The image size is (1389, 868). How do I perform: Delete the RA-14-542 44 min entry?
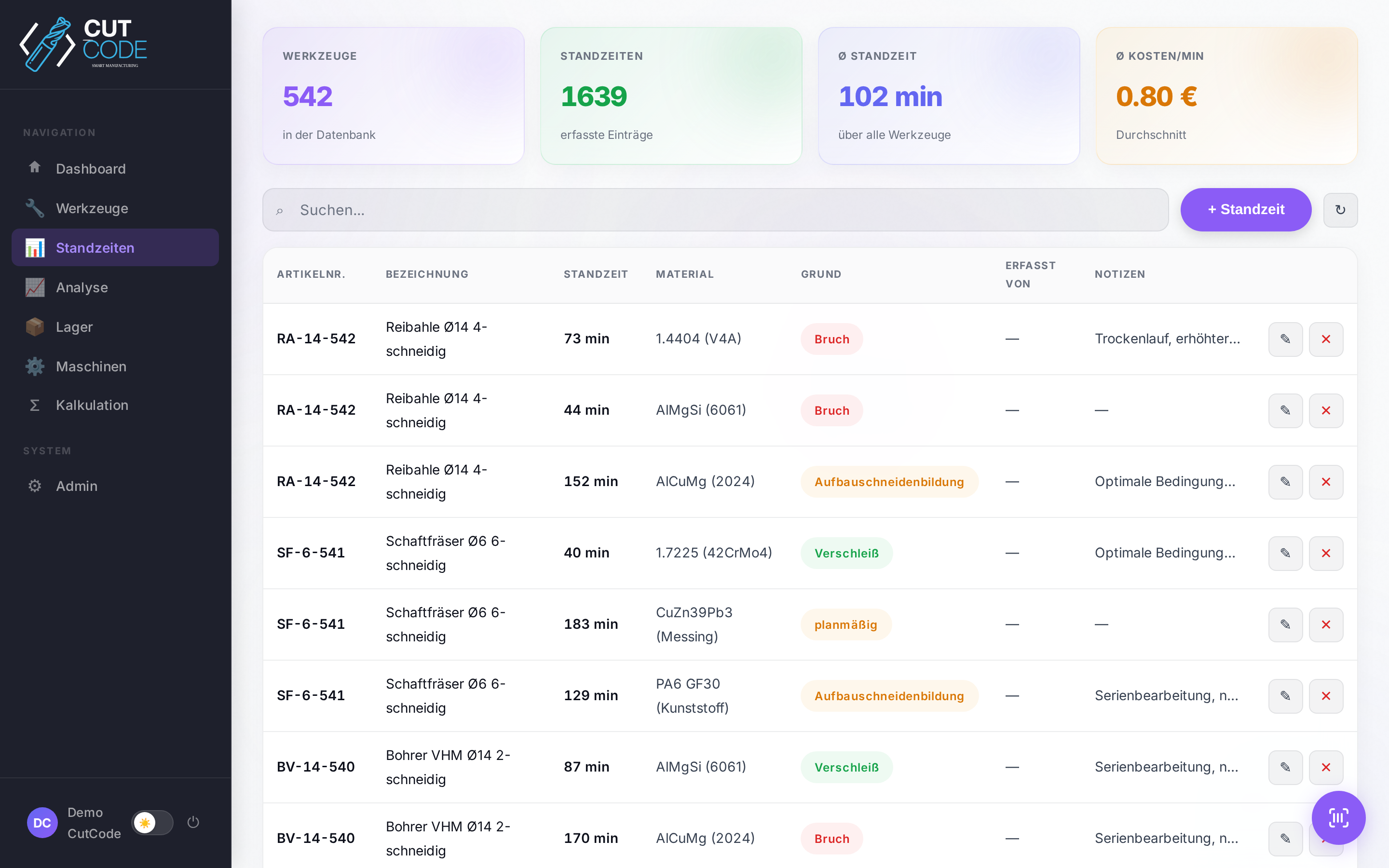pyautogui.click(x=1326, y=410)
